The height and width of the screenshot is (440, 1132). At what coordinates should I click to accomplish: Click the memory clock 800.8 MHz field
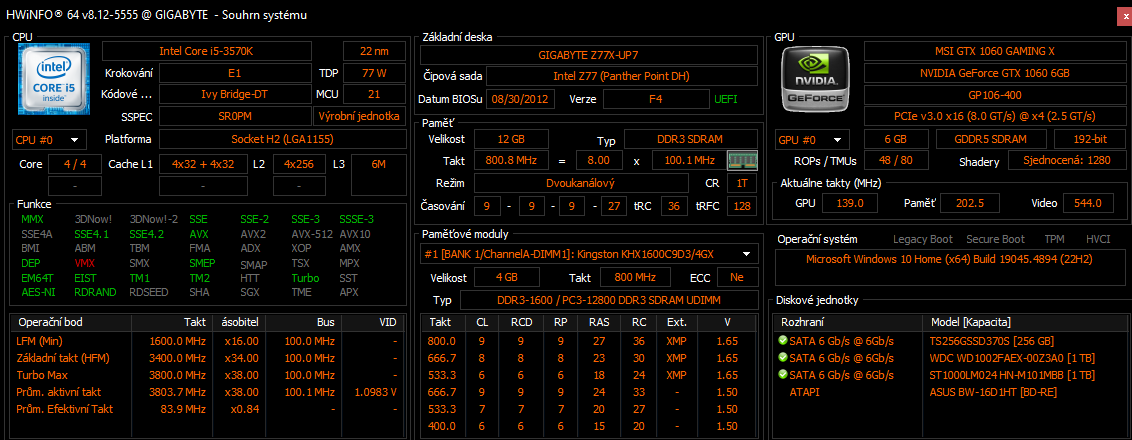coord(511,160)
